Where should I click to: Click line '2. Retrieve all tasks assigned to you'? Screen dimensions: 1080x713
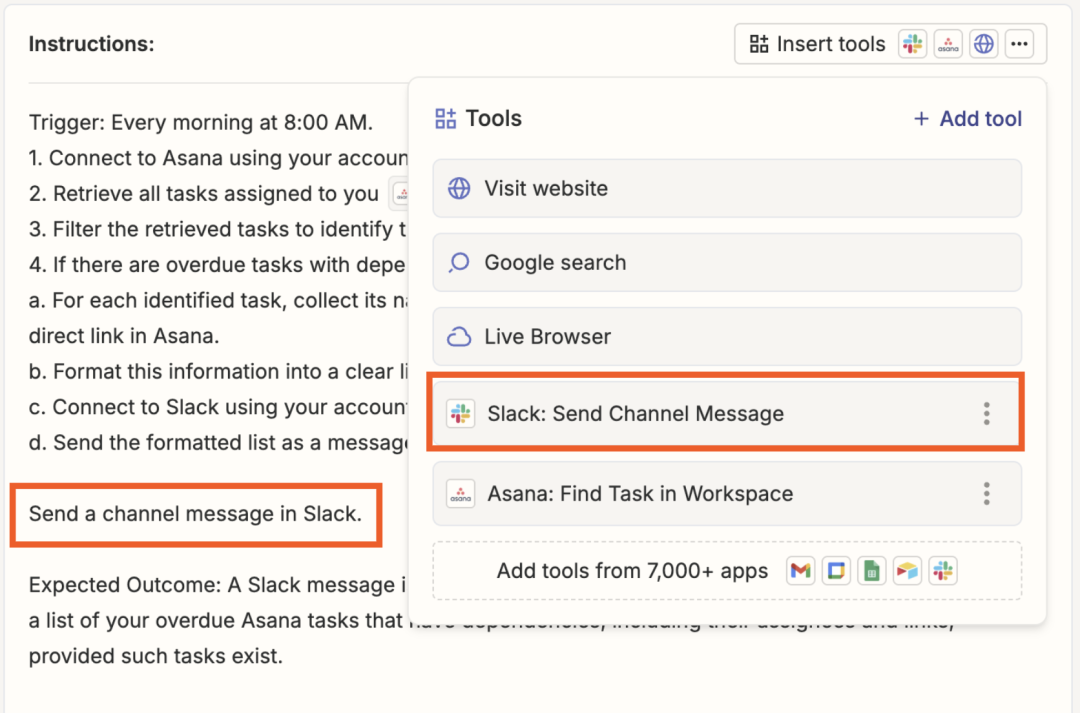(204, 194)
